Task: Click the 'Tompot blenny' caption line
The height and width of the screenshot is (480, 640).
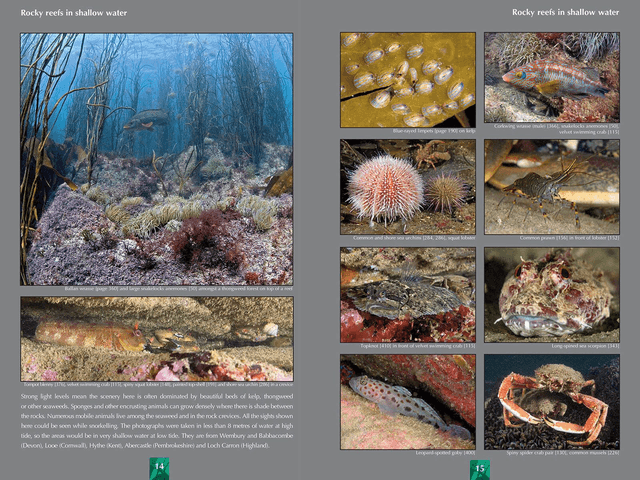Action: [x=156, y=384]
